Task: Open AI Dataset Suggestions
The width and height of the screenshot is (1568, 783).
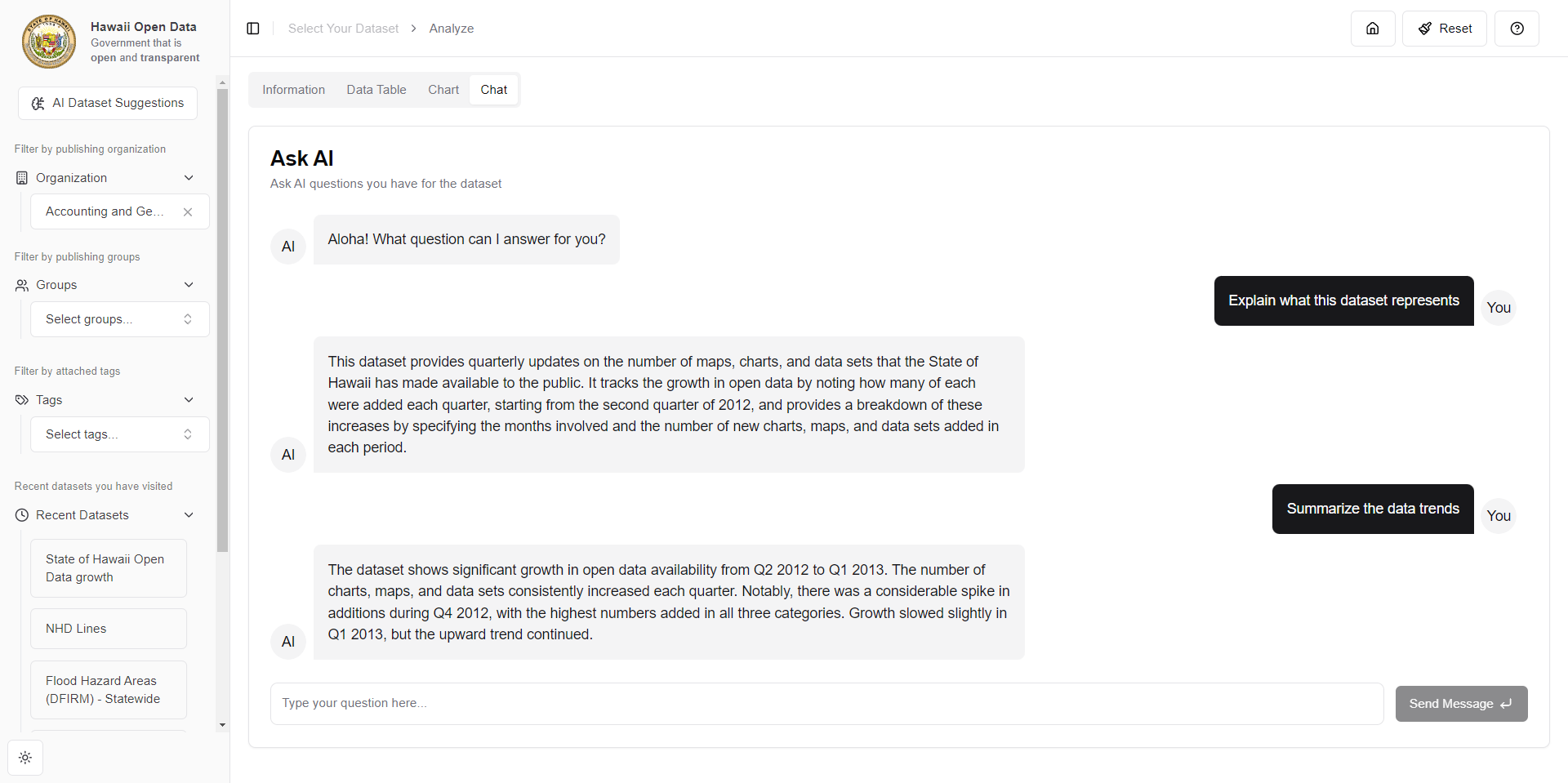Action: coord(108,104)
